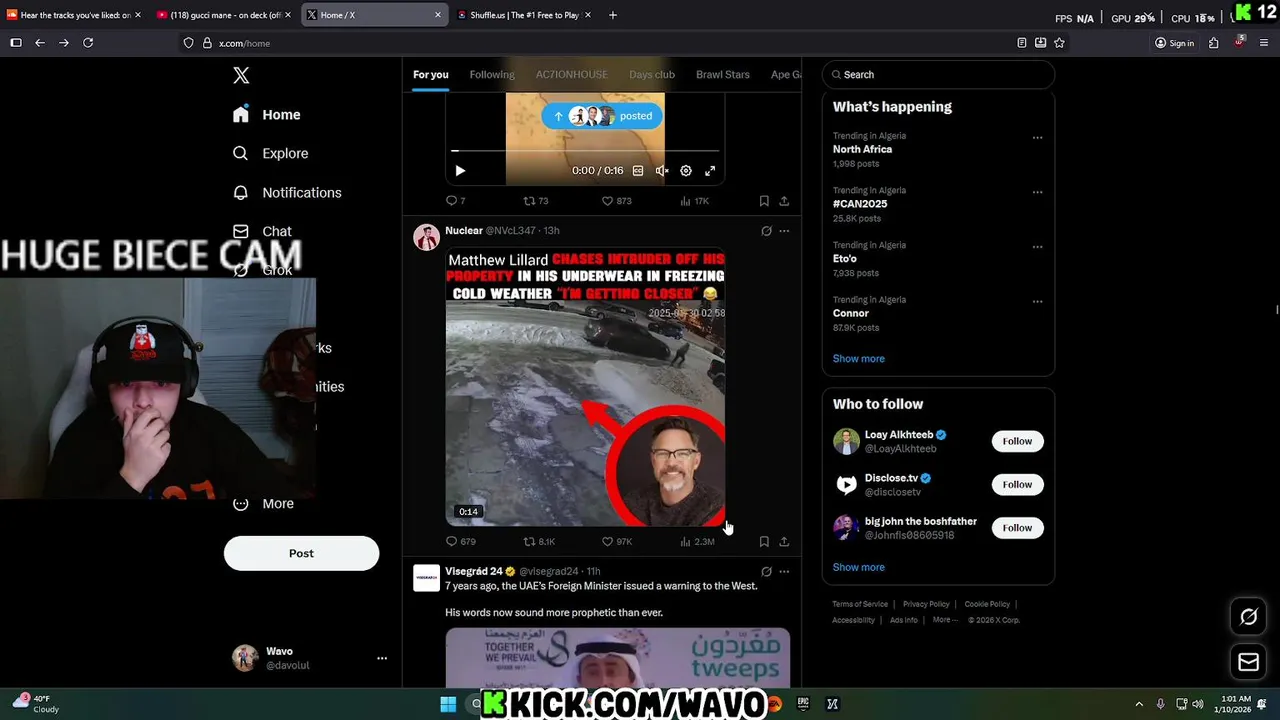This screenshot has width=1280, height=720.
Task: Play the video in the top post
Action: pos(460,171)
